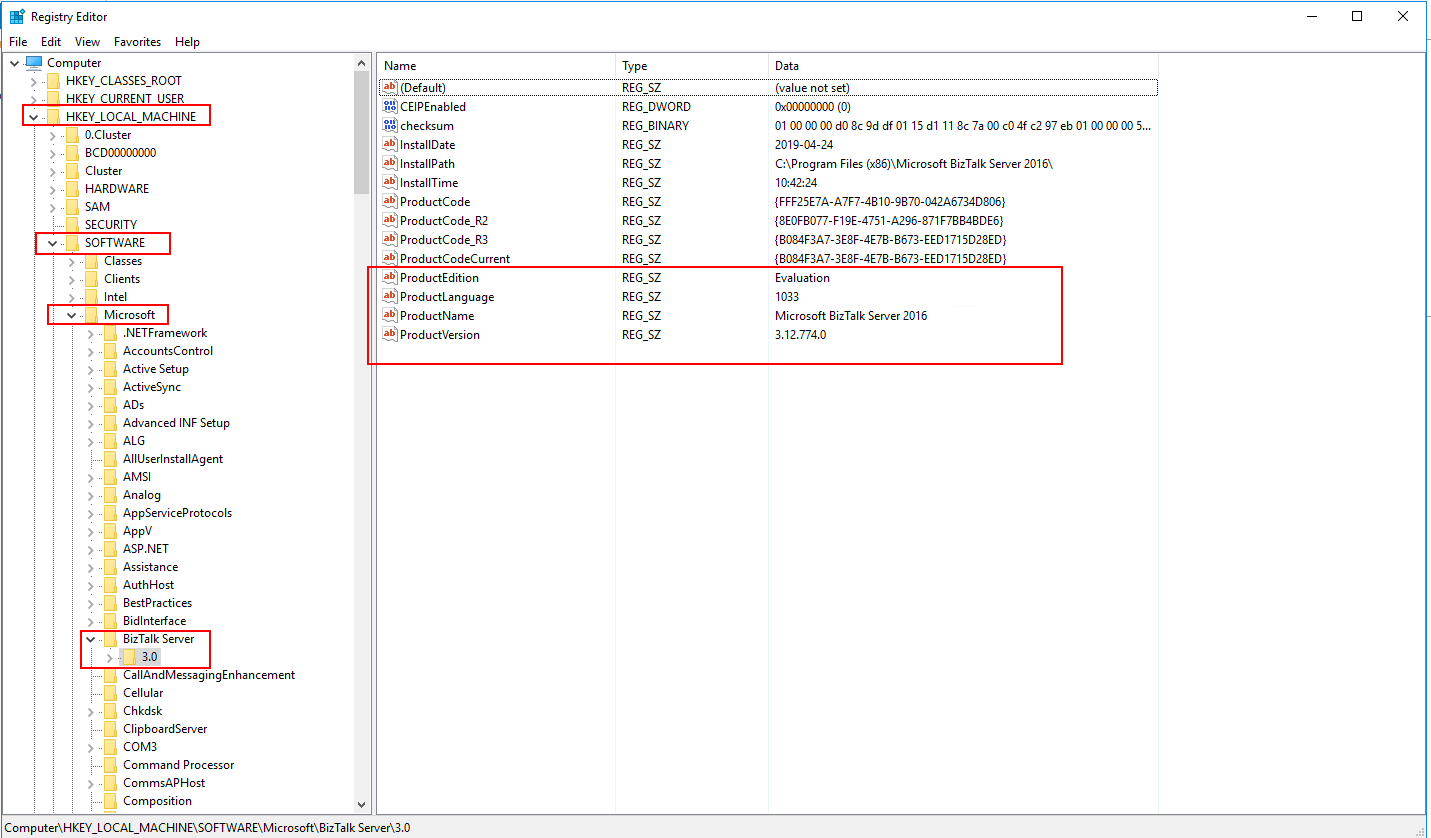Click the folder icon of ASP.NET key
Screen dimensions: 1431x838
(x=110, y=549)
